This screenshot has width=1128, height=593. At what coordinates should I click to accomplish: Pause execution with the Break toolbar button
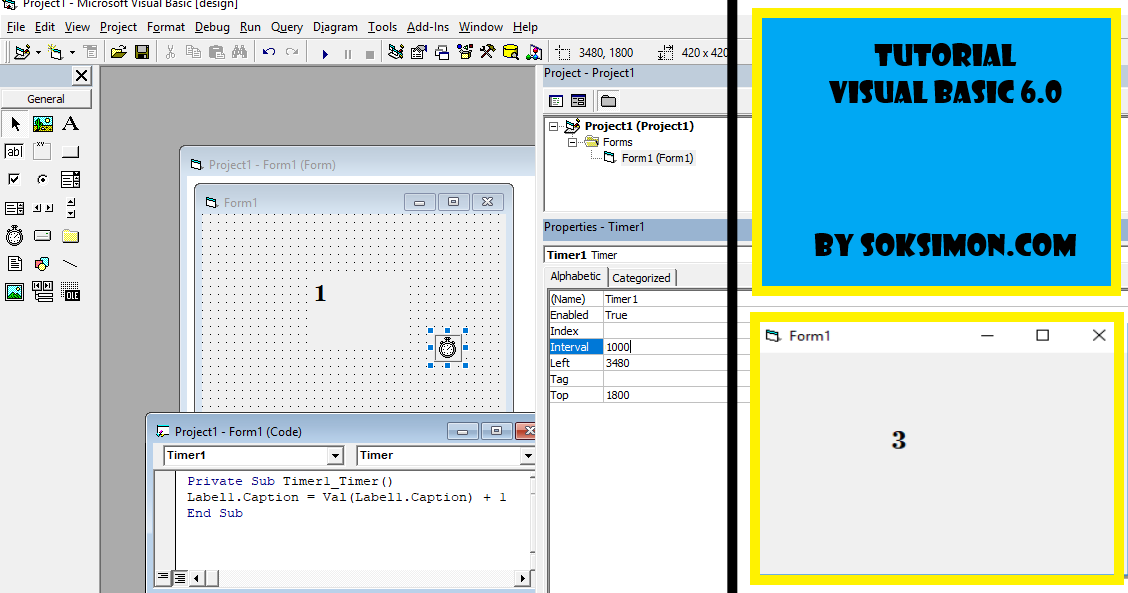coord(347,52)
